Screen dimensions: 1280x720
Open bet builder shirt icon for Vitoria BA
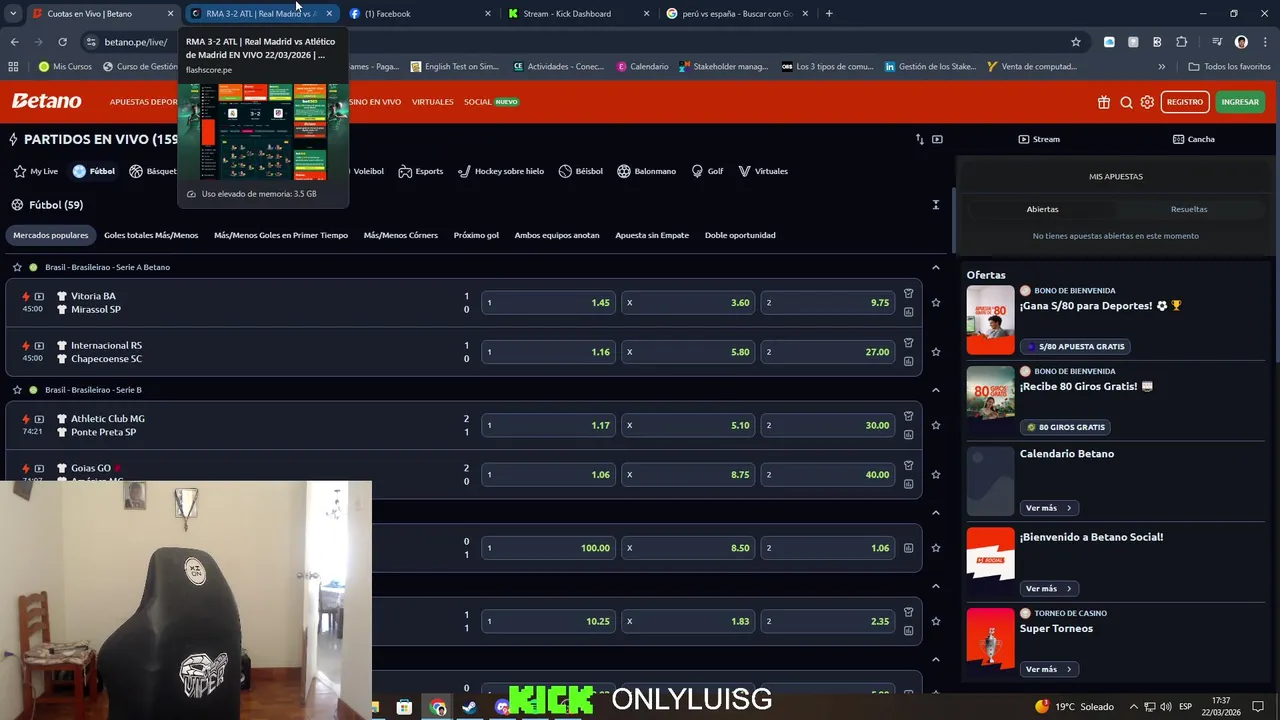pyautogui.click(x=908, y=294)
